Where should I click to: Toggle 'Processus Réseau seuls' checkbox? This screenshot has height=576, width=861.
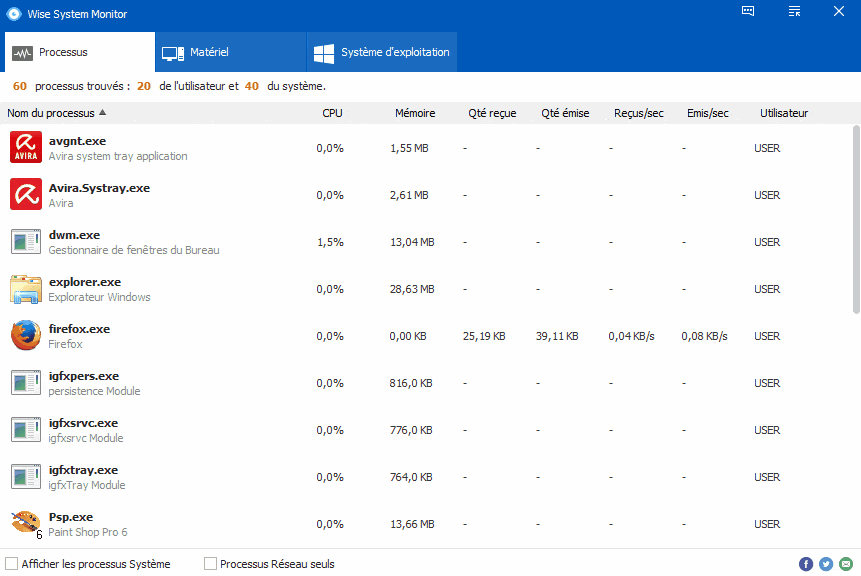pyautogui.click(x=210, y=564)
